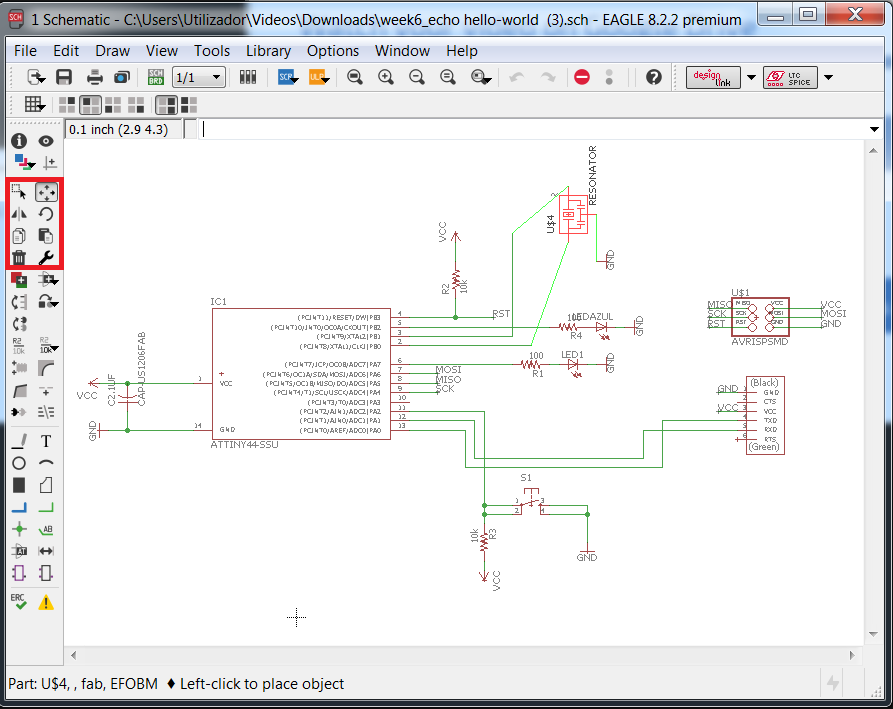Toggle the highlighted second panel layout icon
This screenshot has width=893, height=709.
pyautogui.click(x=90, y=105)
